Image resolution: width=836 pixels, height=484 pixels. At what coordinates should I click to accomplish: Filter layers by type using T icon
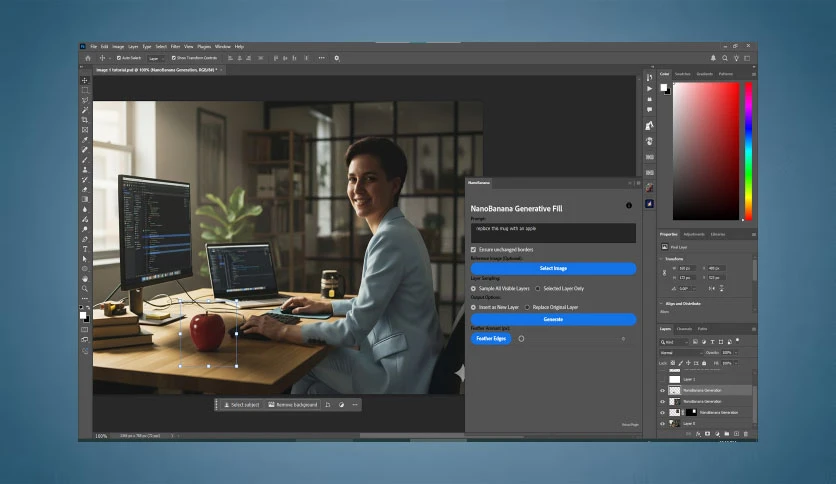point(712,342)
